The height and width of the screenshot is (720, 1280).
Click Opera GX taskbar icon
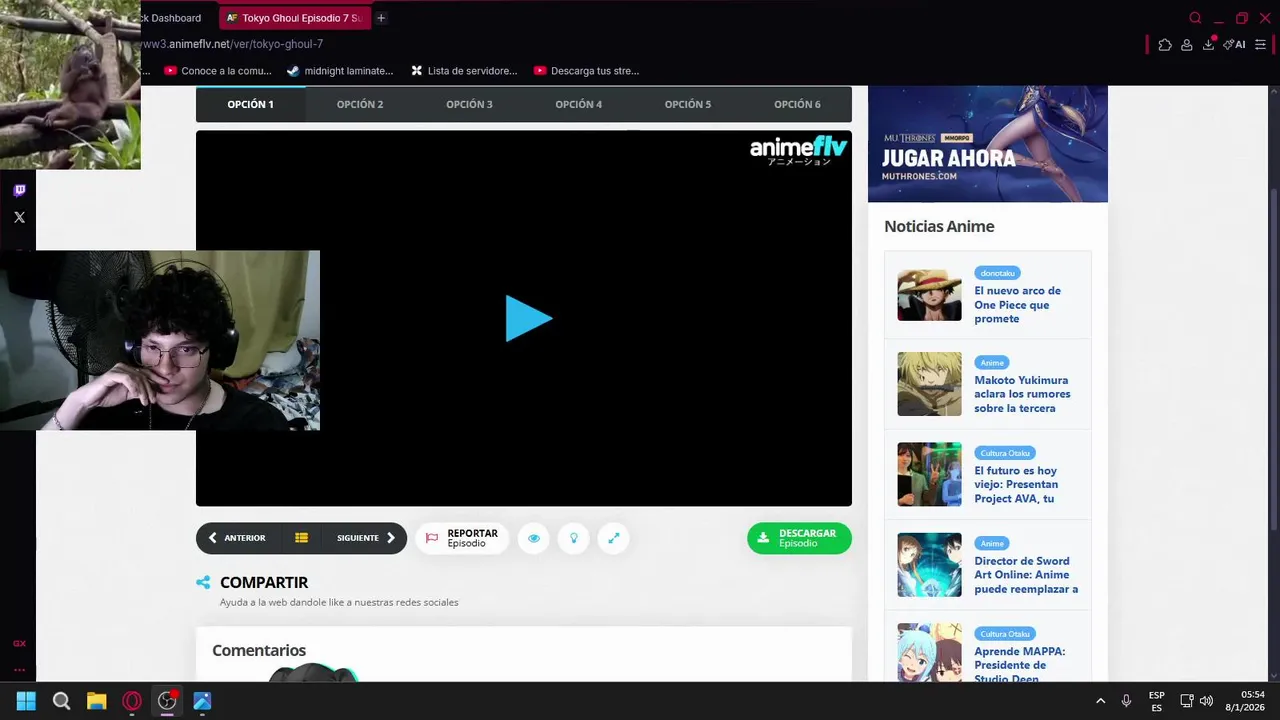[x=132, y=701]
